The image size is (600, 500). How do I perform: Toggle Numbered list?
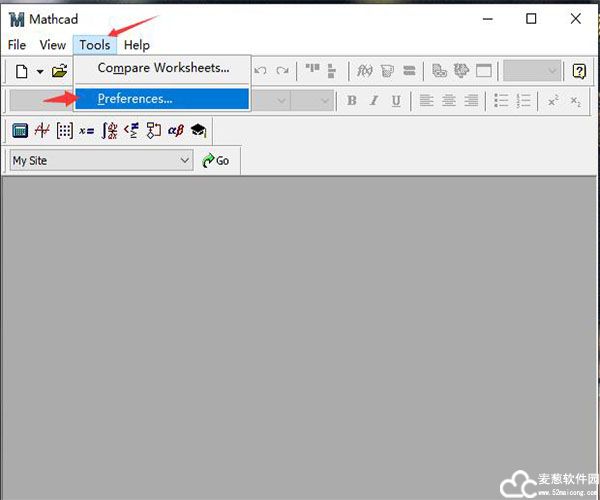point(523,101)
